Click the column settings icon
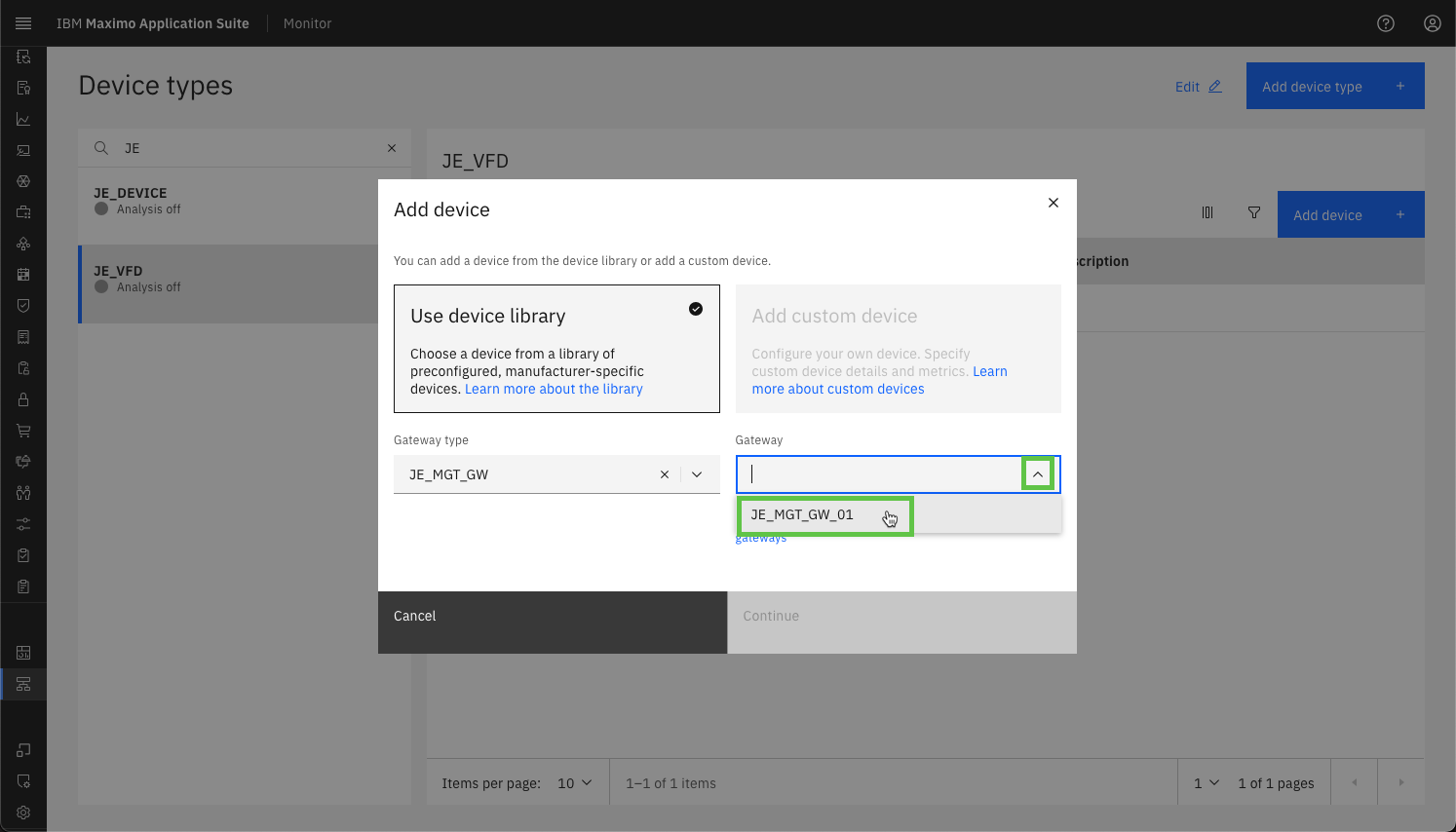1456x832 pixels. (1207, 212)
